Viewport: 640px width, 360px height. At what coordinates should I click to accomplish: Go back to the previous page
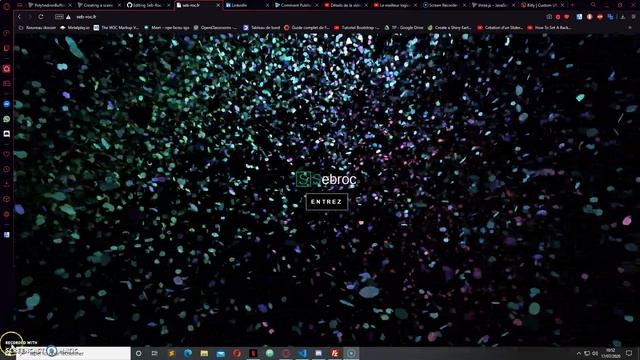(x=19, y=17)
